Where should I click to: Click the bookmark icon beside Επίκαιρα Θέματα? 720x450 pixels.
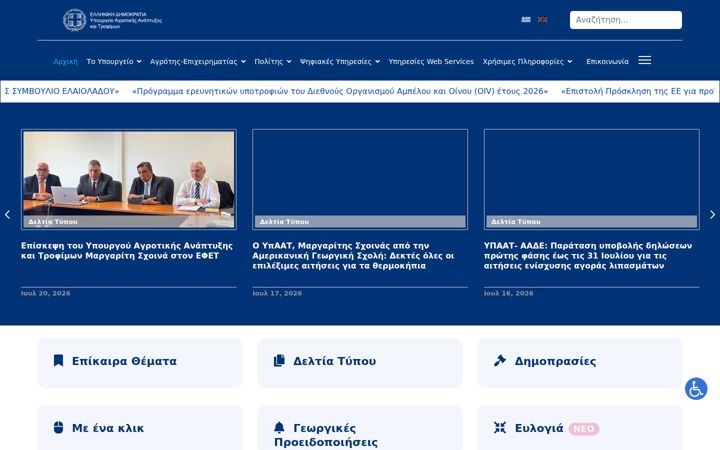pyautogui.click(x=58, y=360)
